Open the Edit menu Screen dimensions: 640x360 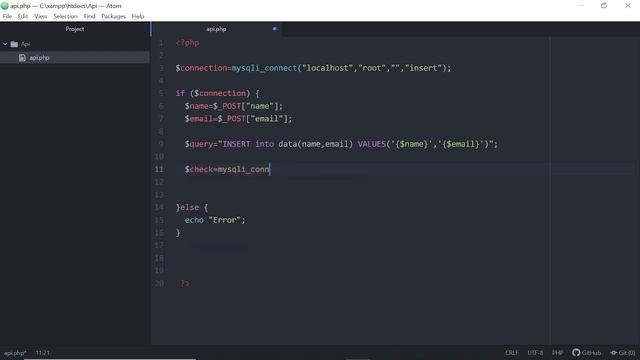(x=23, y=16)
